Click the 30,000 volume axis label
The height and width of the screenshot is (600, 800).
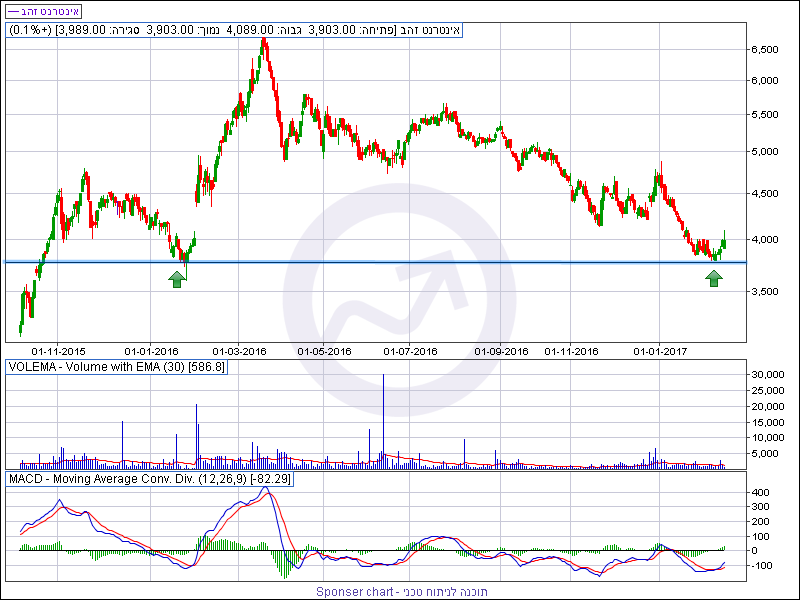[769, 374]
